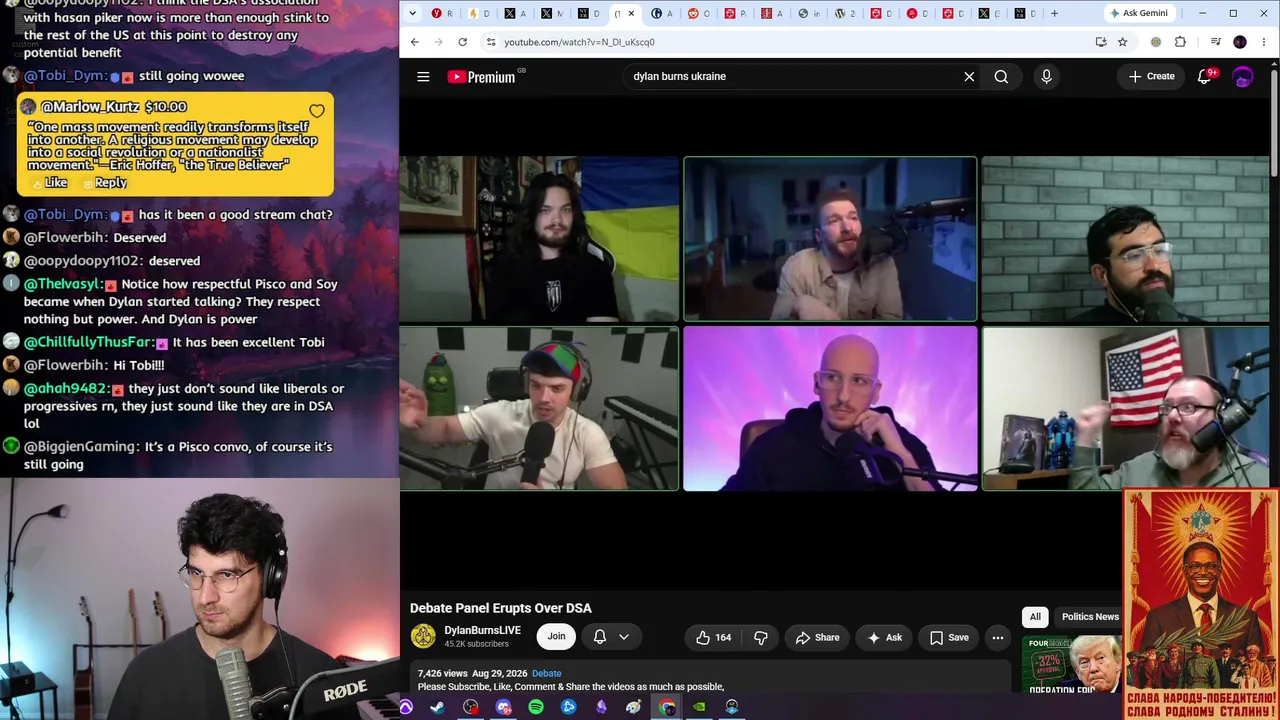
Task: Clear the 'dylan burns ukraine' search text
Action: [969, 77]
